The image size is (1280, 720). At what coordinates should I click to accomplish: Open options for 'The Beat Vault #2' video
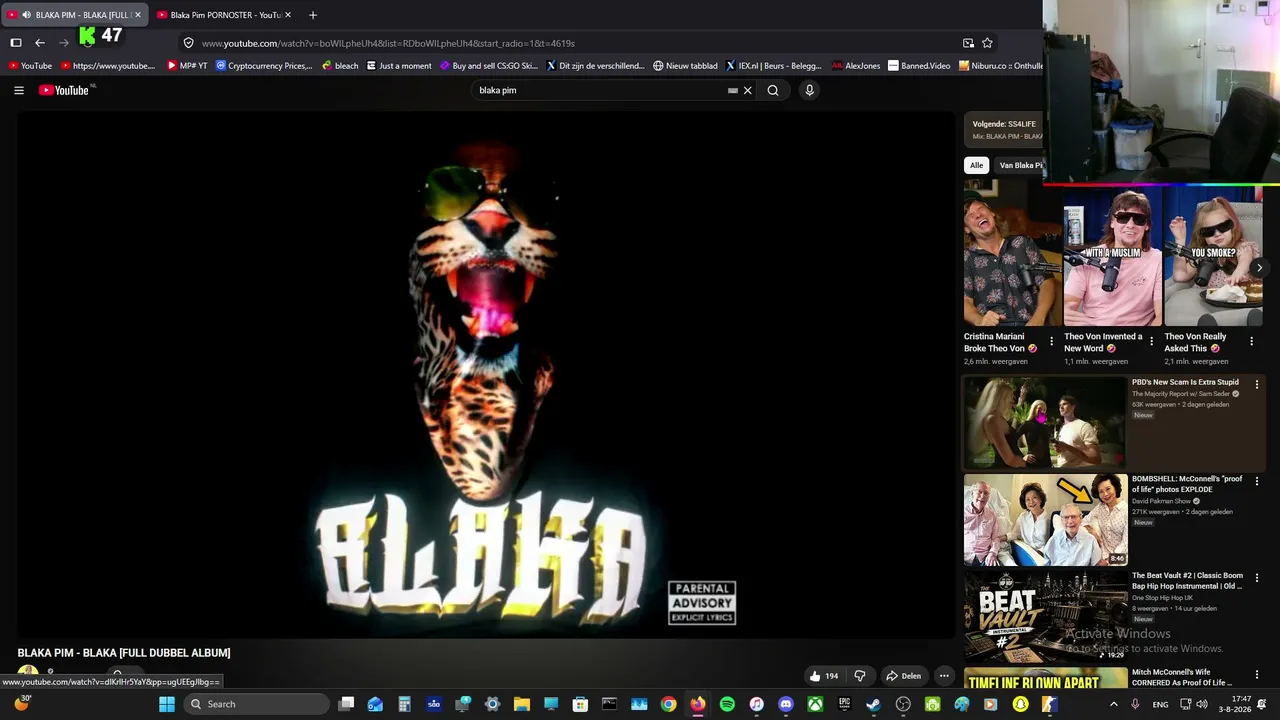1257,578
